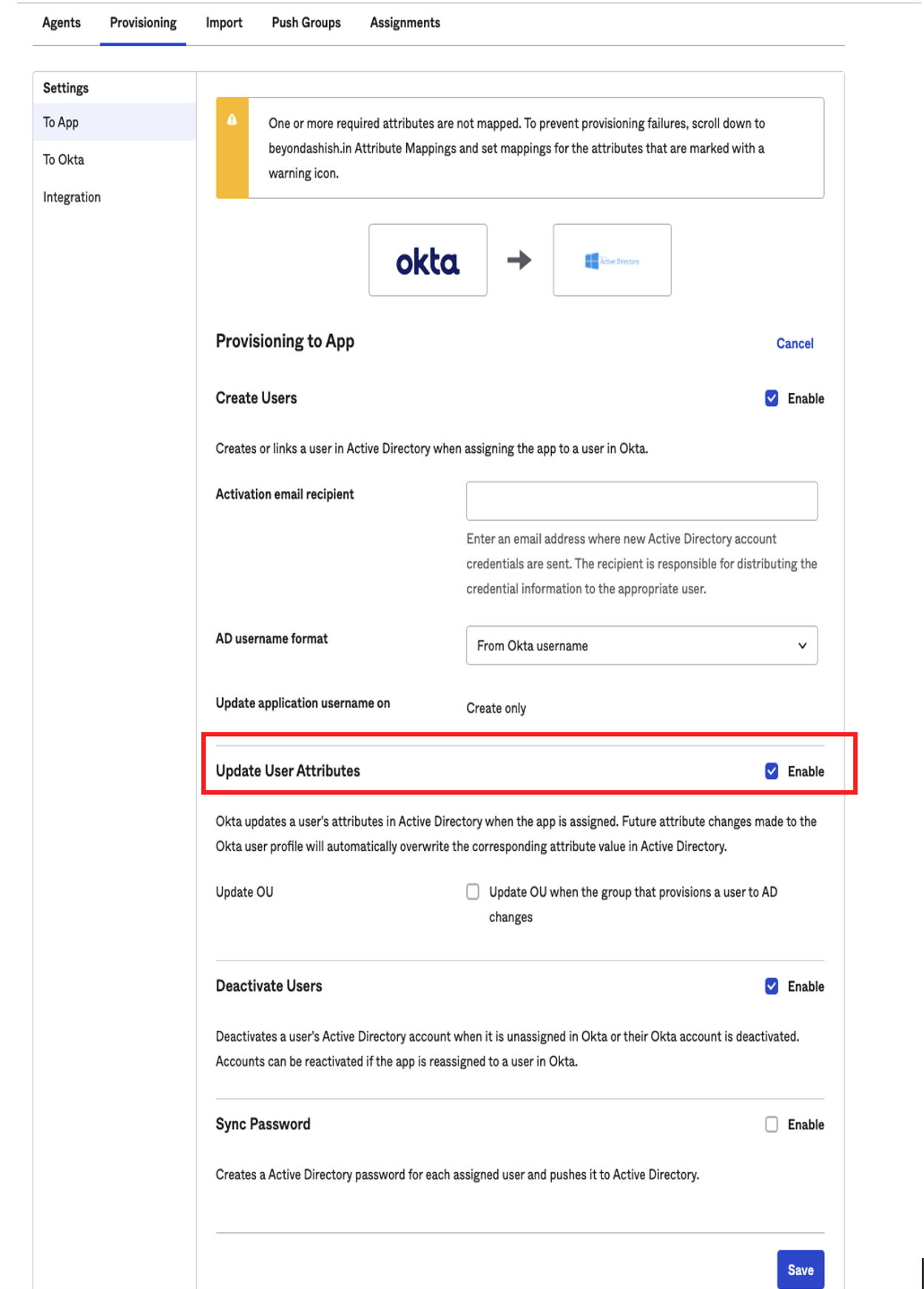The width and height of the screenshot is (924, 1289).
Task: Enable Sync Password
Action: click(771, 1124)
